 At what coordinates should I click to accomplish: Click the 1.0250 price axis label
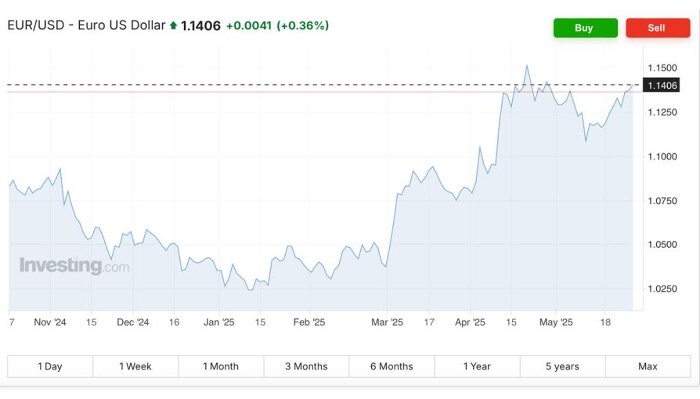coord(662,289)
